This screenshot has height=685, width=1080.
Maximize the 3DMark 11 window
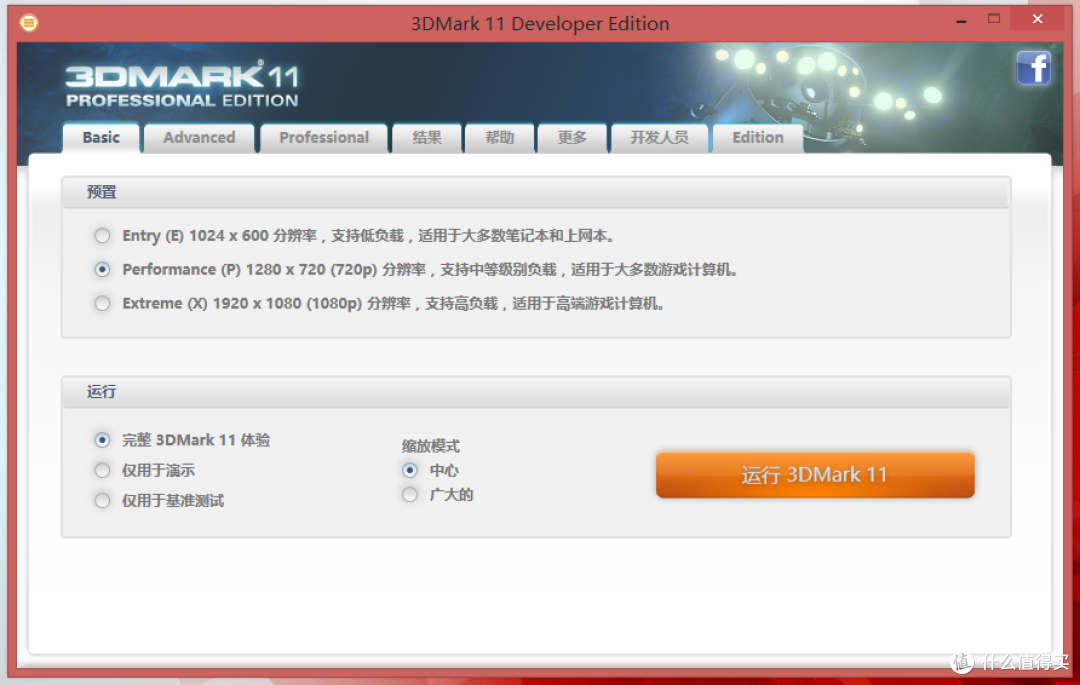point(993,19)
